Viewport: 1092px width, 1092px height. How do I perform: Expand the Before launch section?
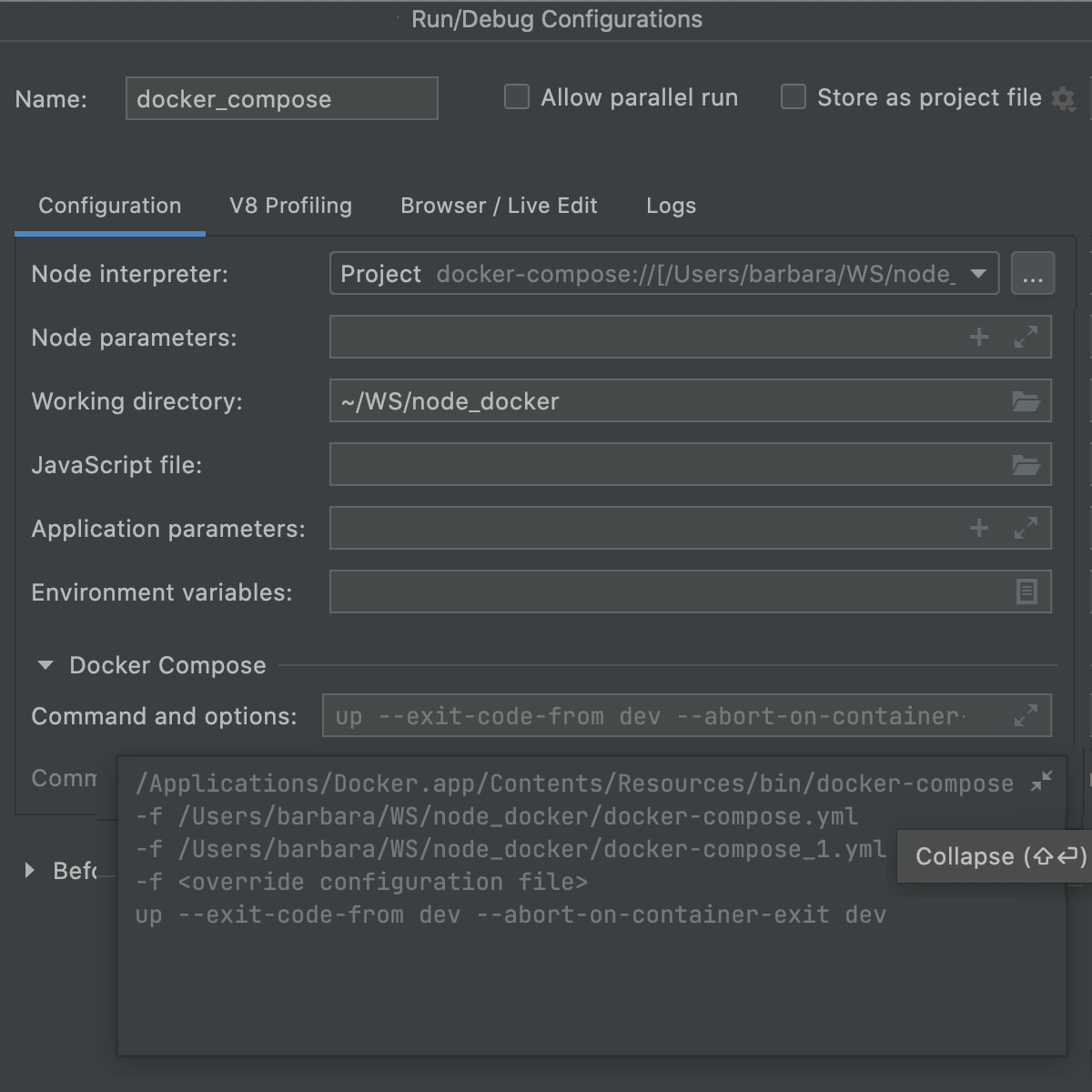[x=31, y=870]
